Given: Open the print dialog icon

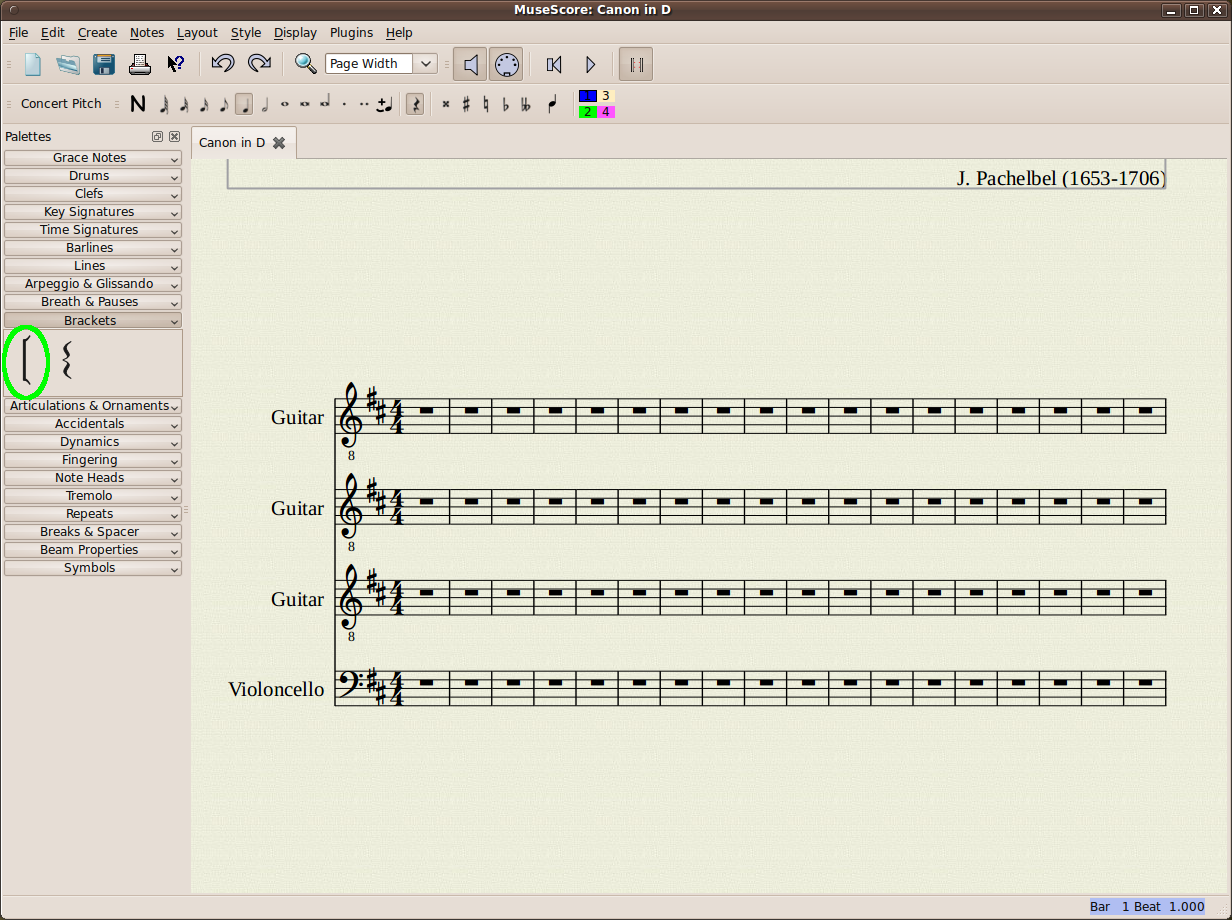Looking at the screenshot, I should point(139,64).
